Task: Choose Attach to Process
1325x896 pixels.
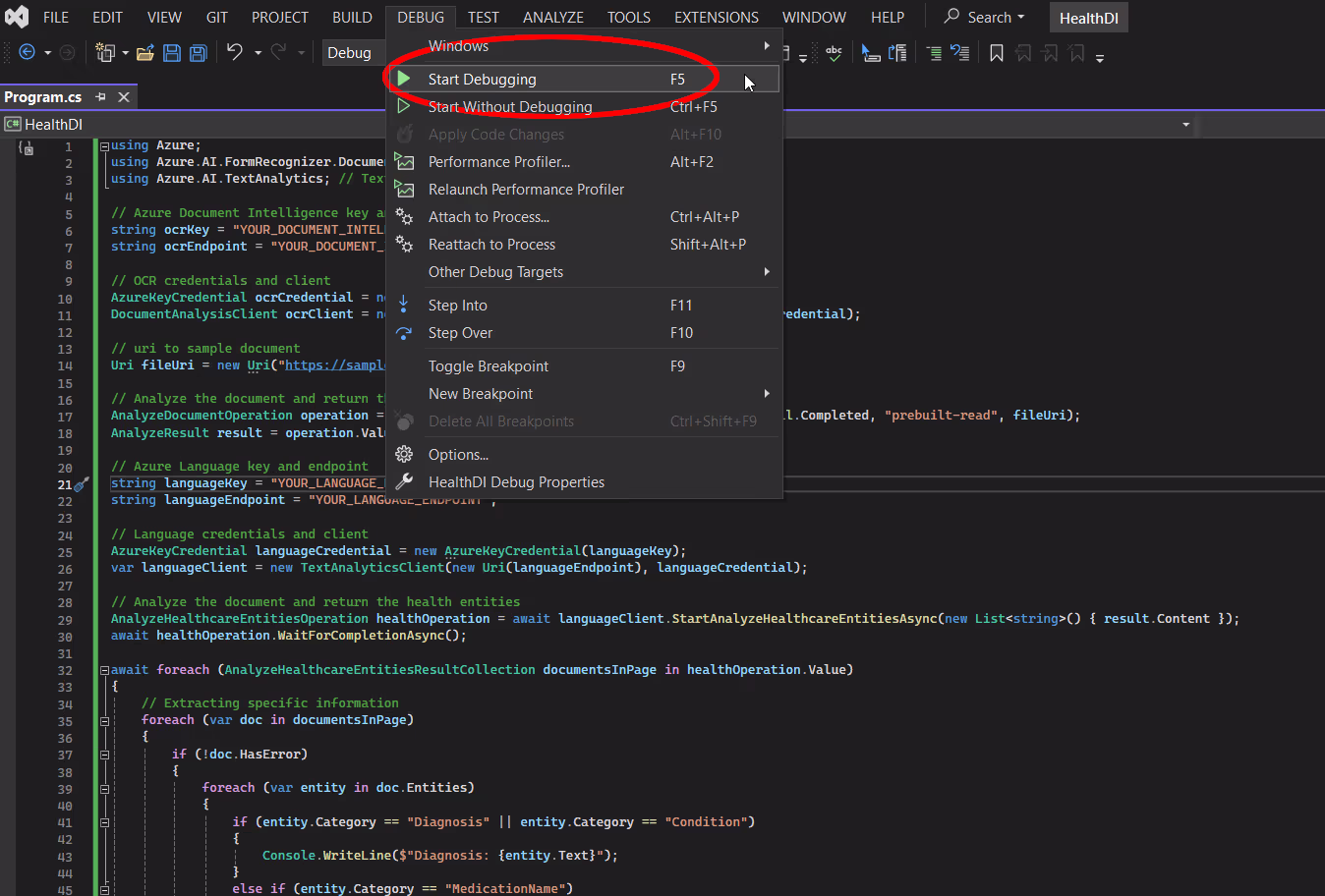Action: (x=584, y=217)
